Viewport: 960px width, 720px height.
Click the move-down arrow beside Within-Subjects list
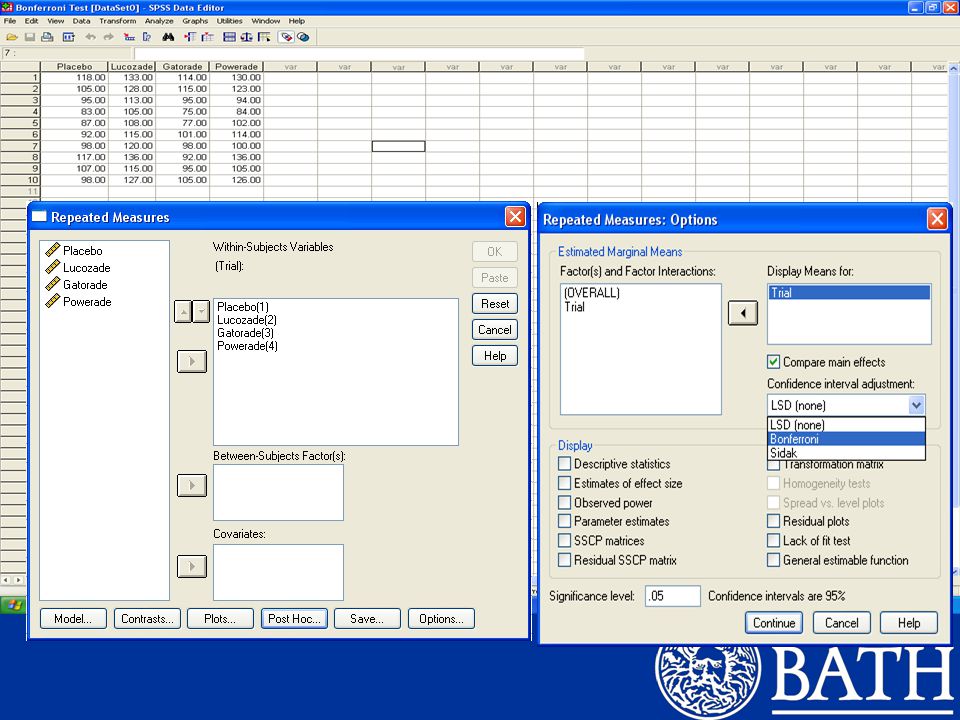201,312
